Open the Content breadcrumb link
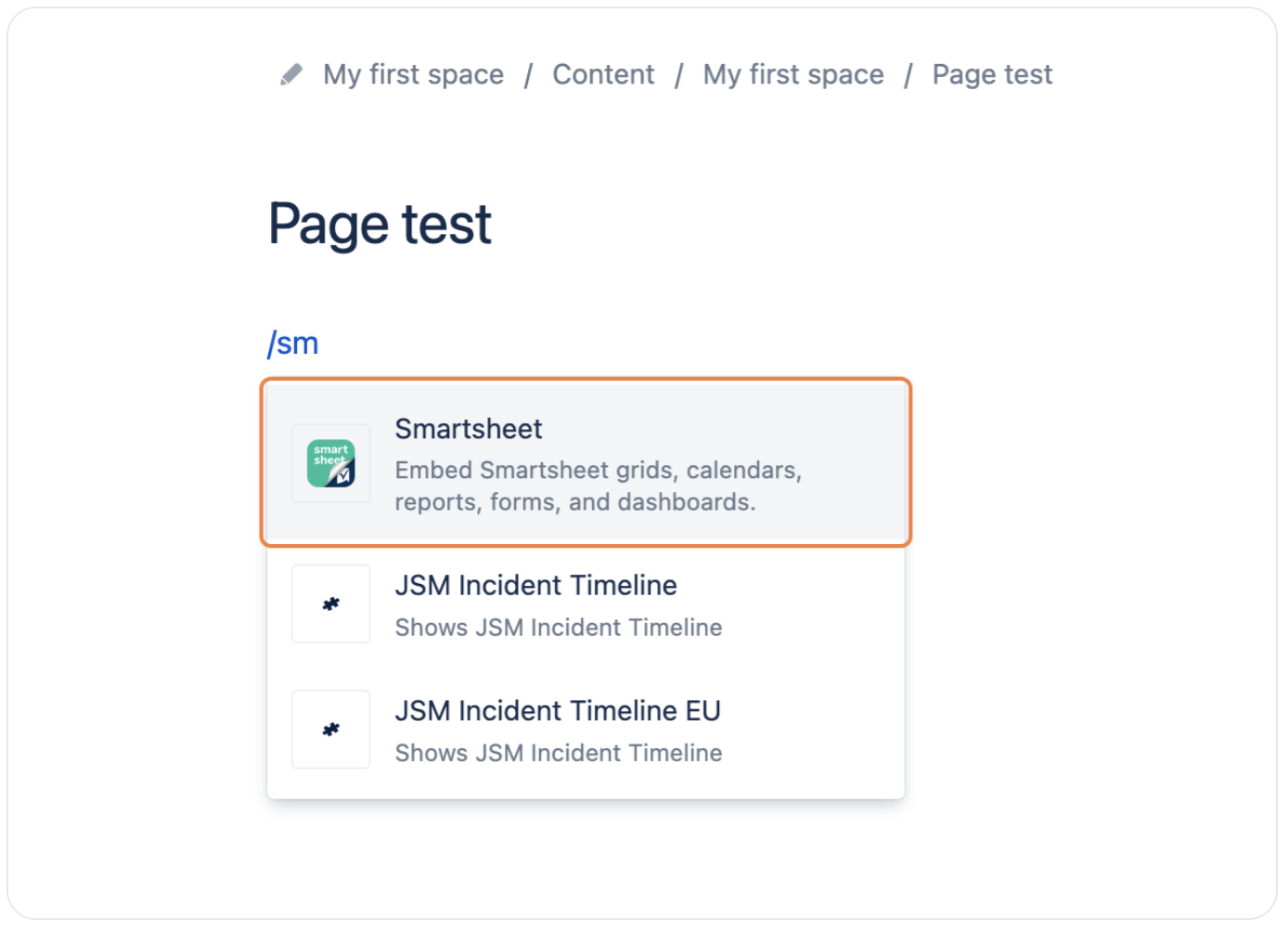 point(603,74)
